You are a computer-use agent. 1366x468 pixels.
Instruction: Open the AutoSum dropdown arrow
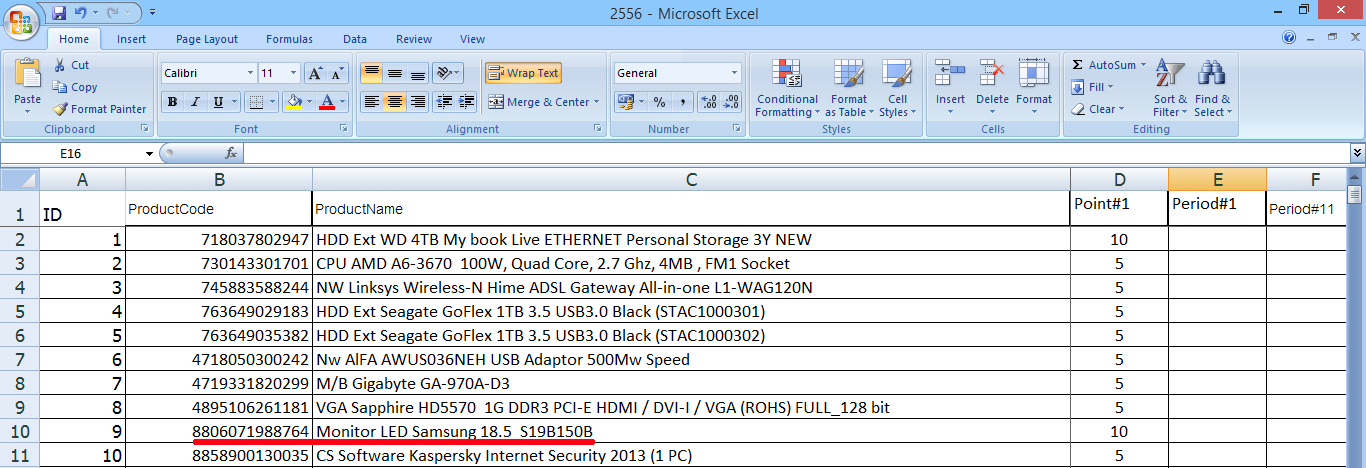(x=1143, y=65)
